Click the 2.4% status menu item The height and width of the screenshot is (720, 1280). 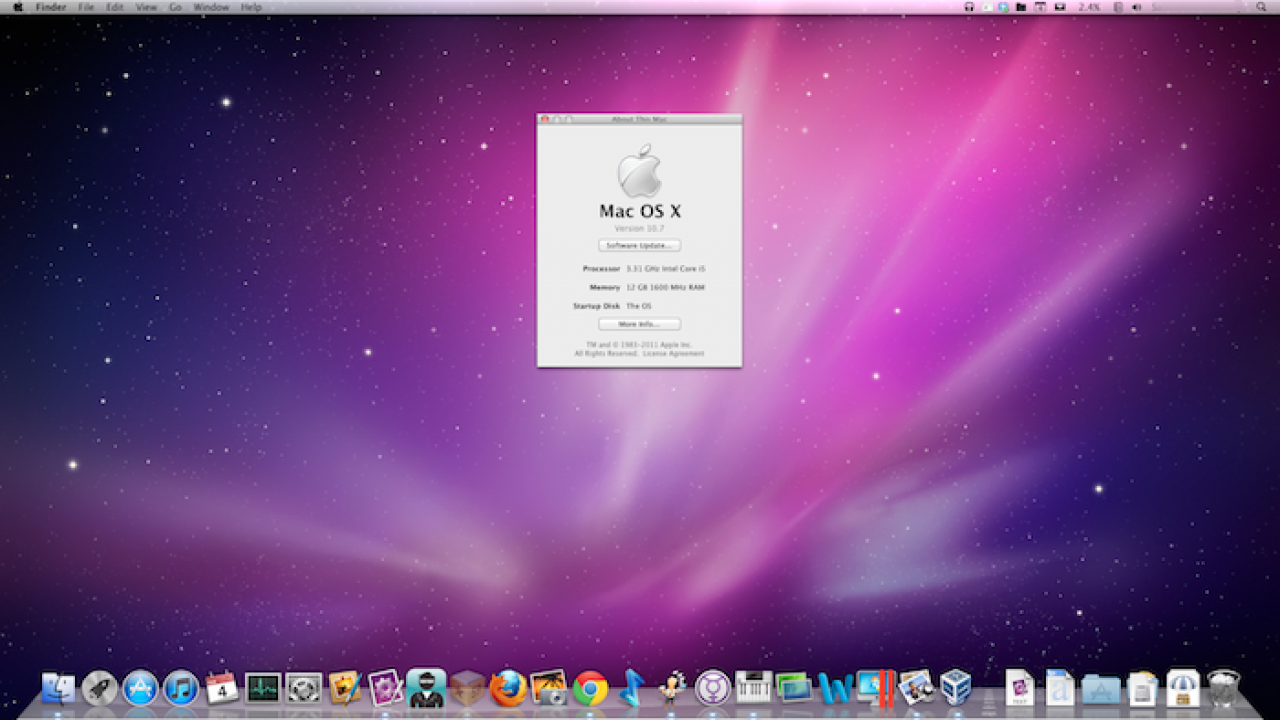(1089, 7)
